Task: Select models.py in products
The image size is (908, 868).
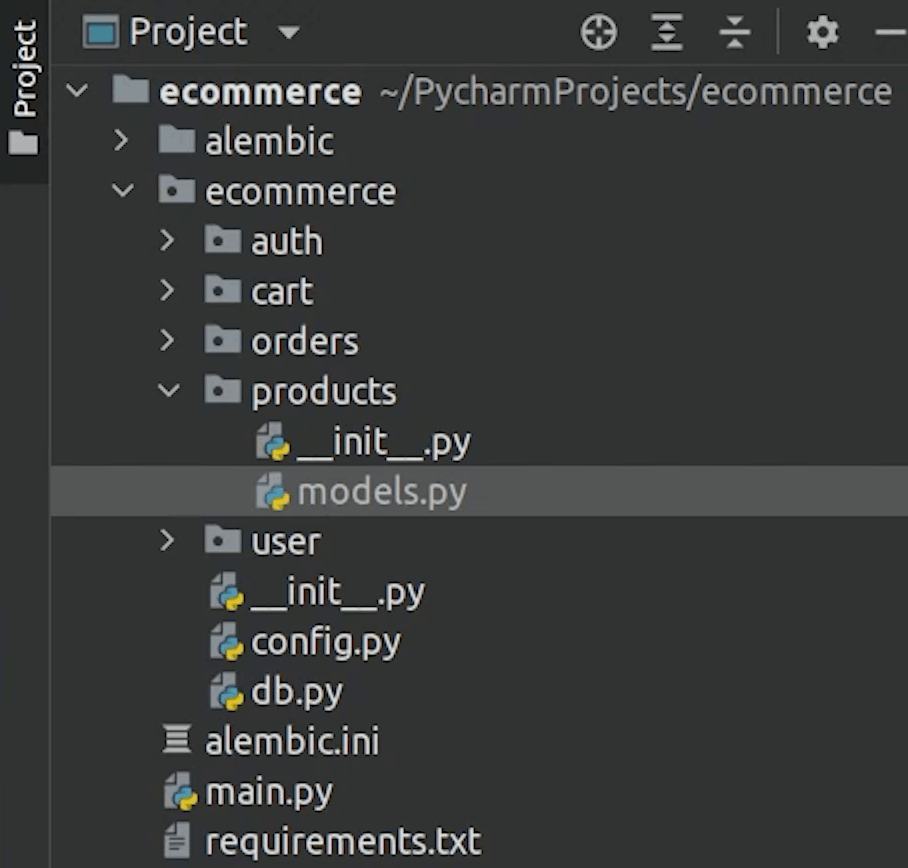Action: [380, 492]
